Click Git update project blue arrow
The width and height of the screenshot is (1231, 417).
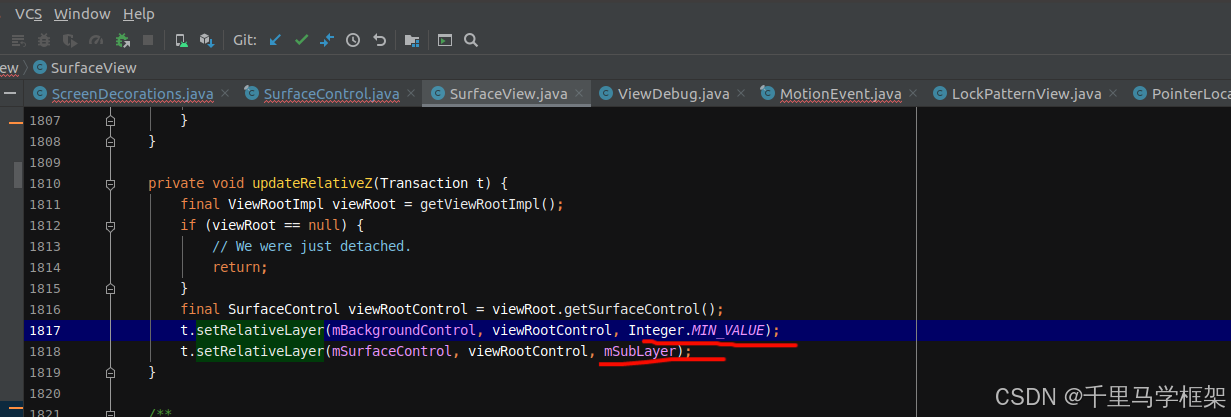pyautogui.click(x=275, y=40)
